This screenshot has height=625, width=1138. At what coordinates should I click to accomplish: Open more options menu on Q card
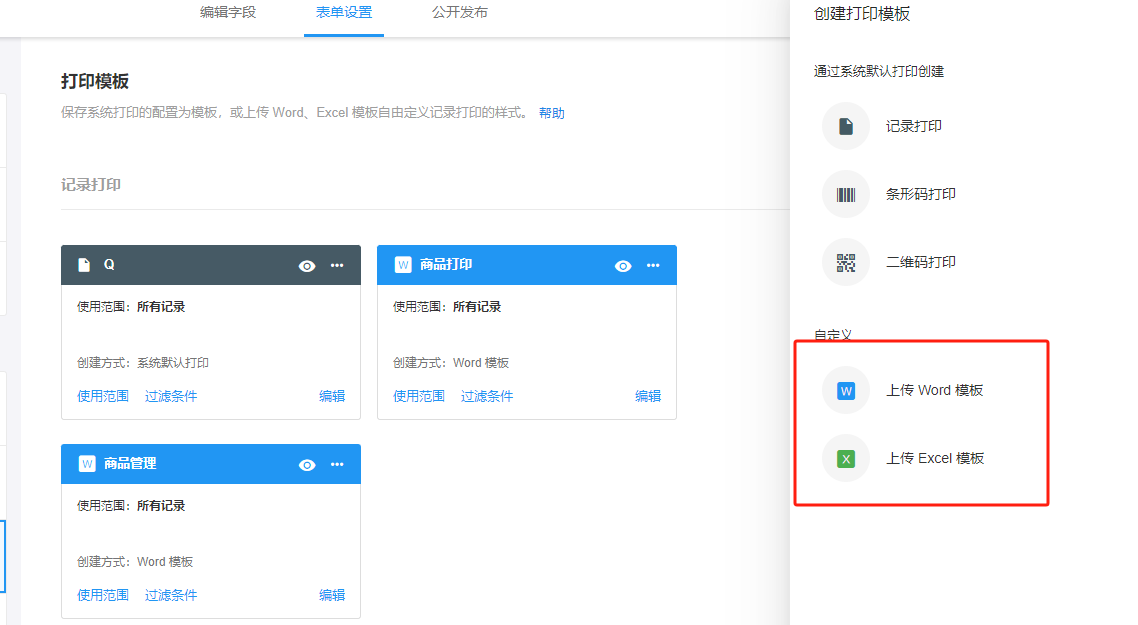337,266
